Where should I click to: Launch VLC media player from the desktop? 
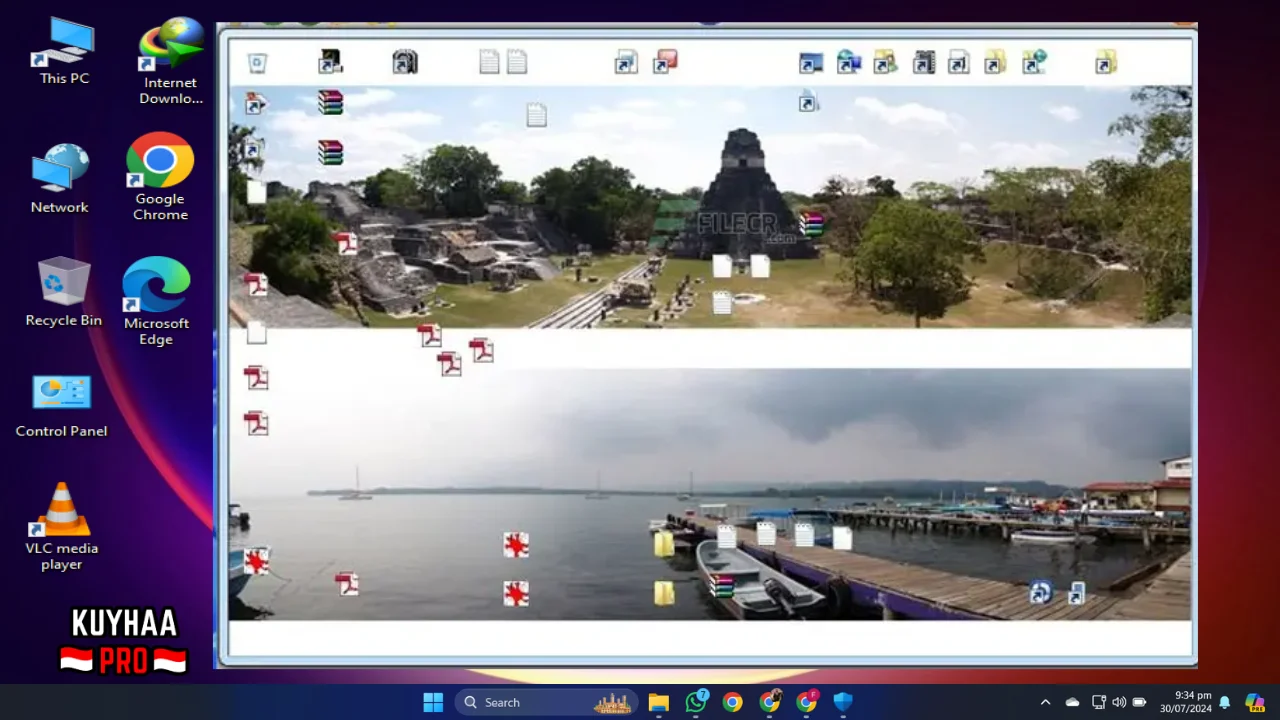point(62,526)
